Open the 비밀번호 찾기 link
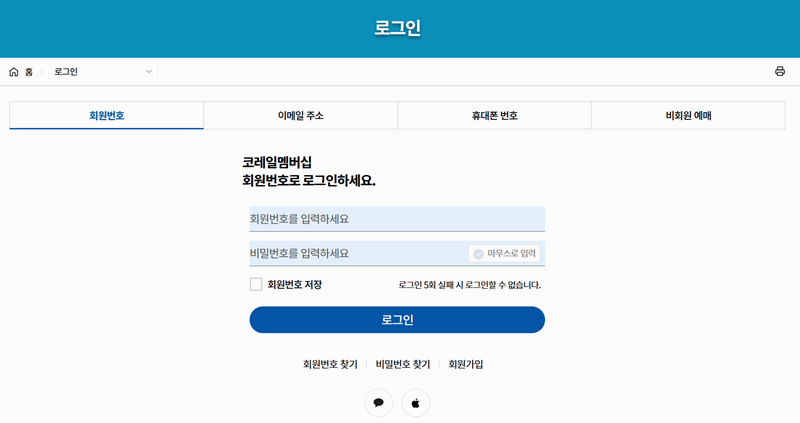Image resolution: width=800 pixels, height=423 pixels. point(403,364)
